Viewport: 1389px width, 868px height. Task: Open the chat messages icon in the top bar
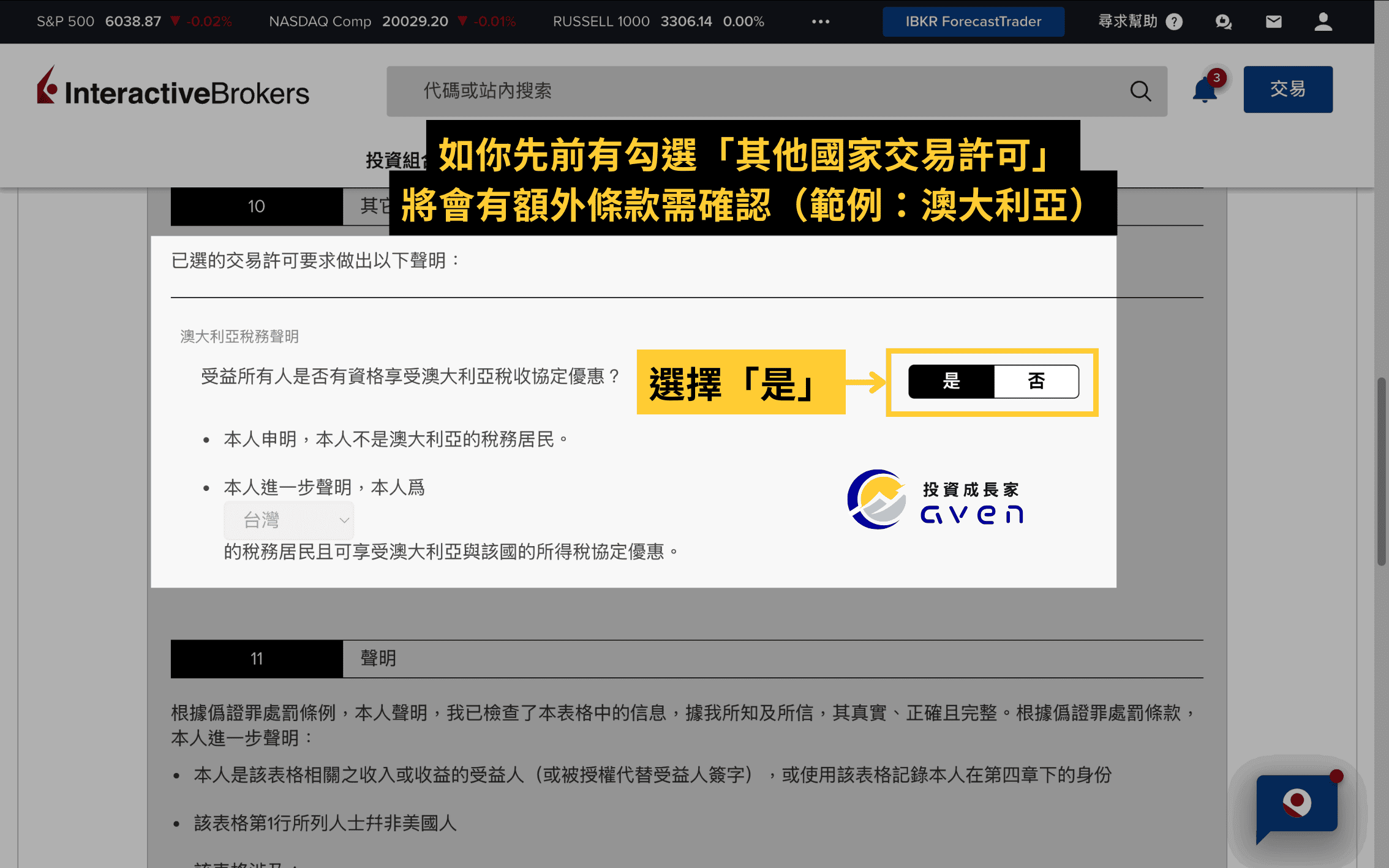1223,21
